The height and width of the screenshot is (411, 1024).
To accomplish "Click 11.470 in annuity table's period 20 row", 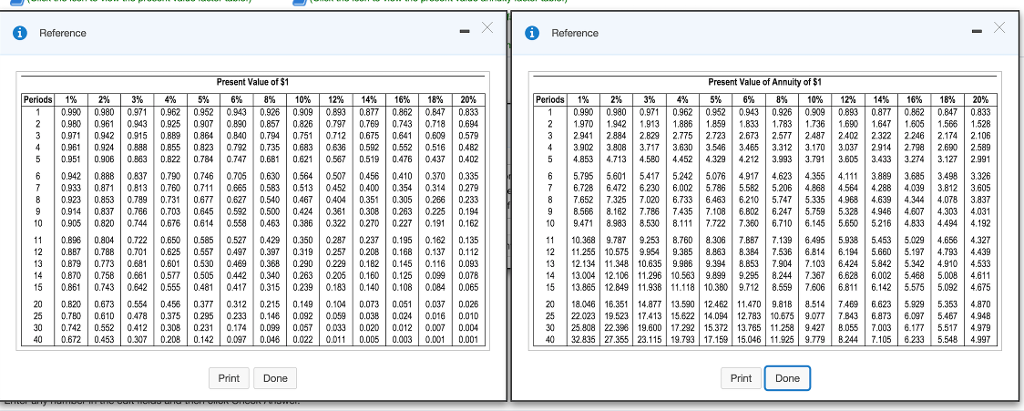I will click(748, 304).
